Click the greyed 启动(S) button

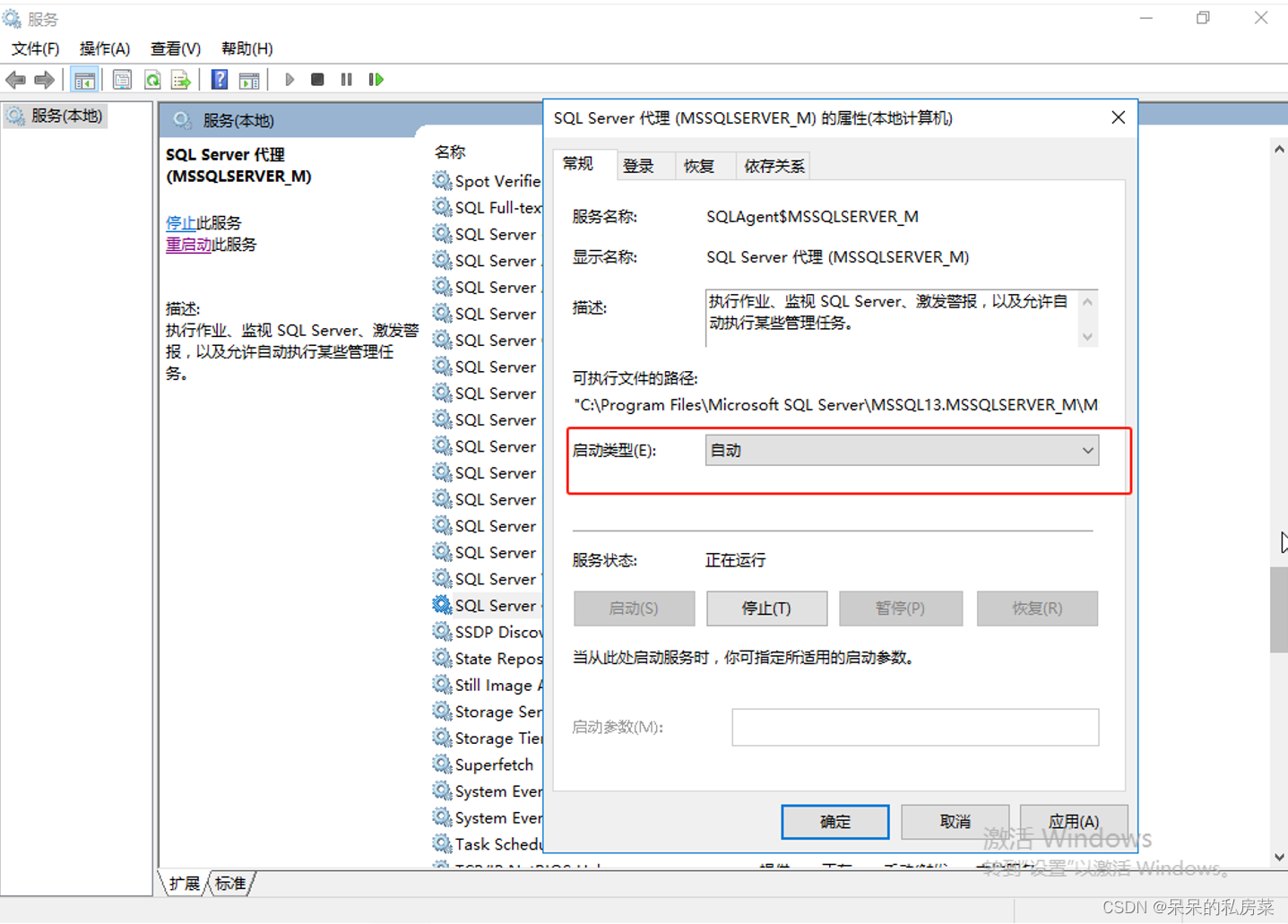click(x=634, y=609)
